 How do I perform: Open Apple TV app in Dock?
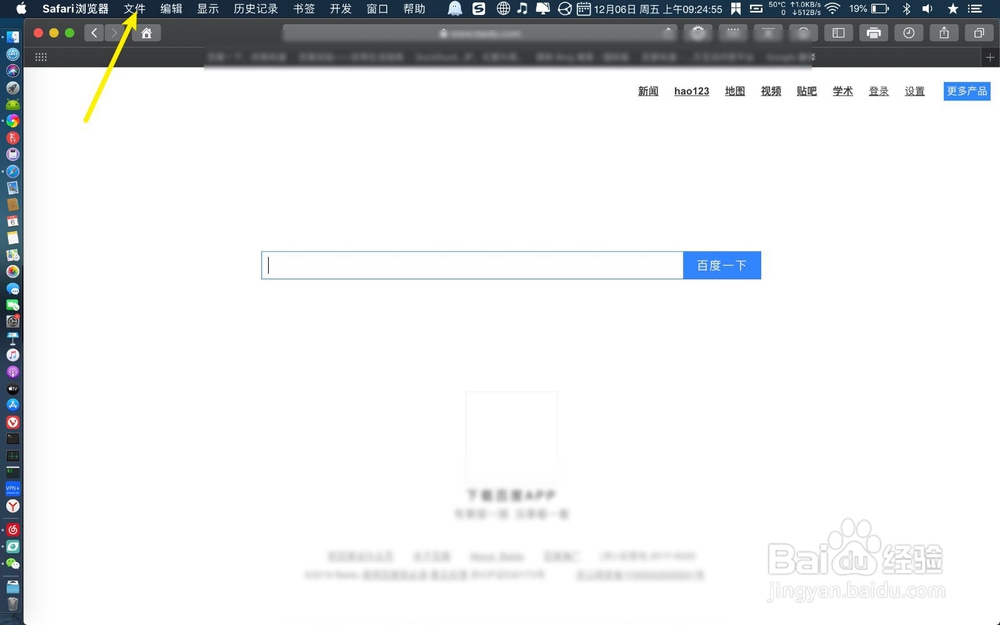13,388
